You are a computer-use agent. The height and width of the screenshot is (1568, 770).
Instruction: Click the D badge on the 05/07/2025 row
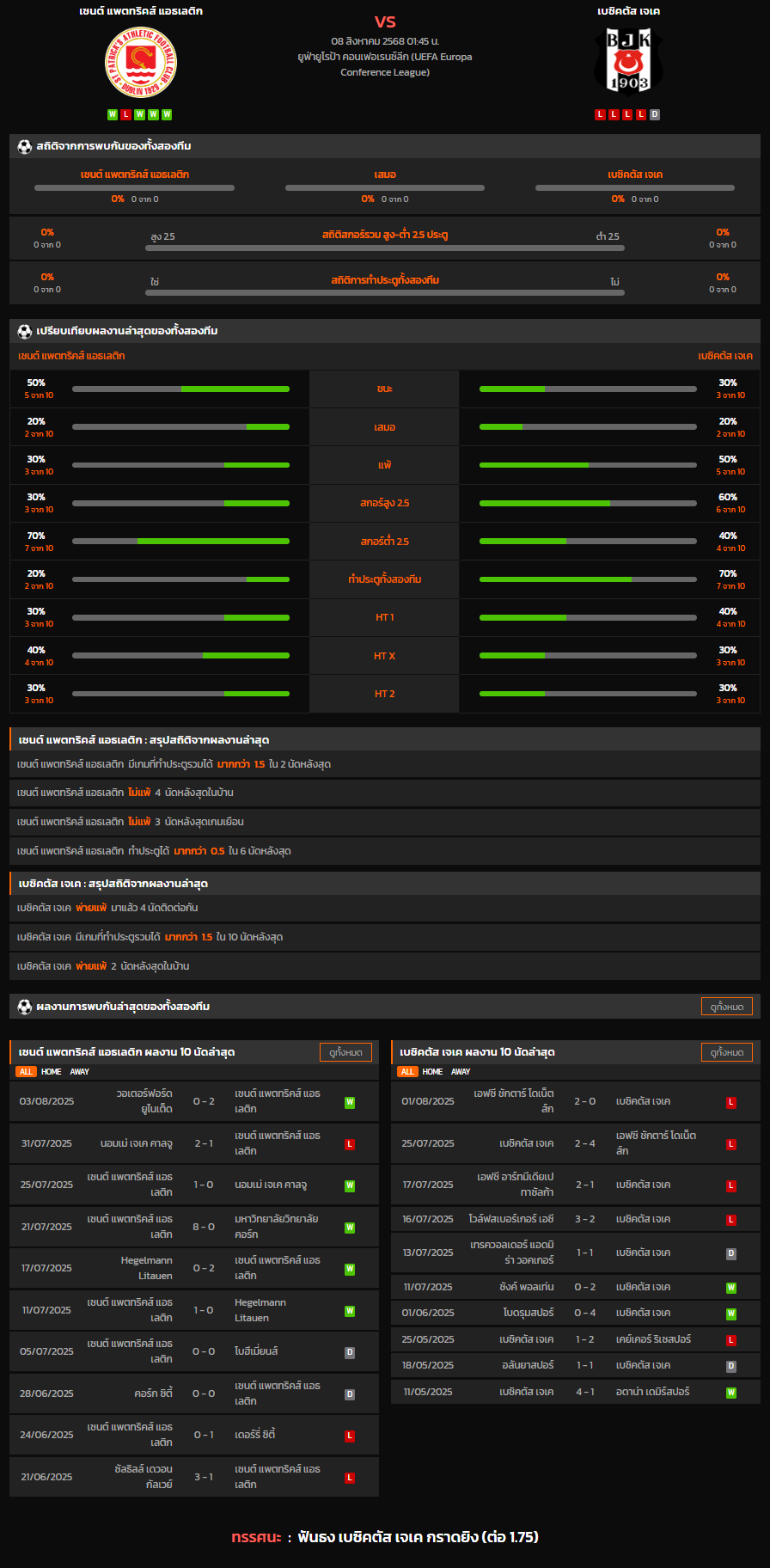pyautogui.click(x=350, y=1352)
